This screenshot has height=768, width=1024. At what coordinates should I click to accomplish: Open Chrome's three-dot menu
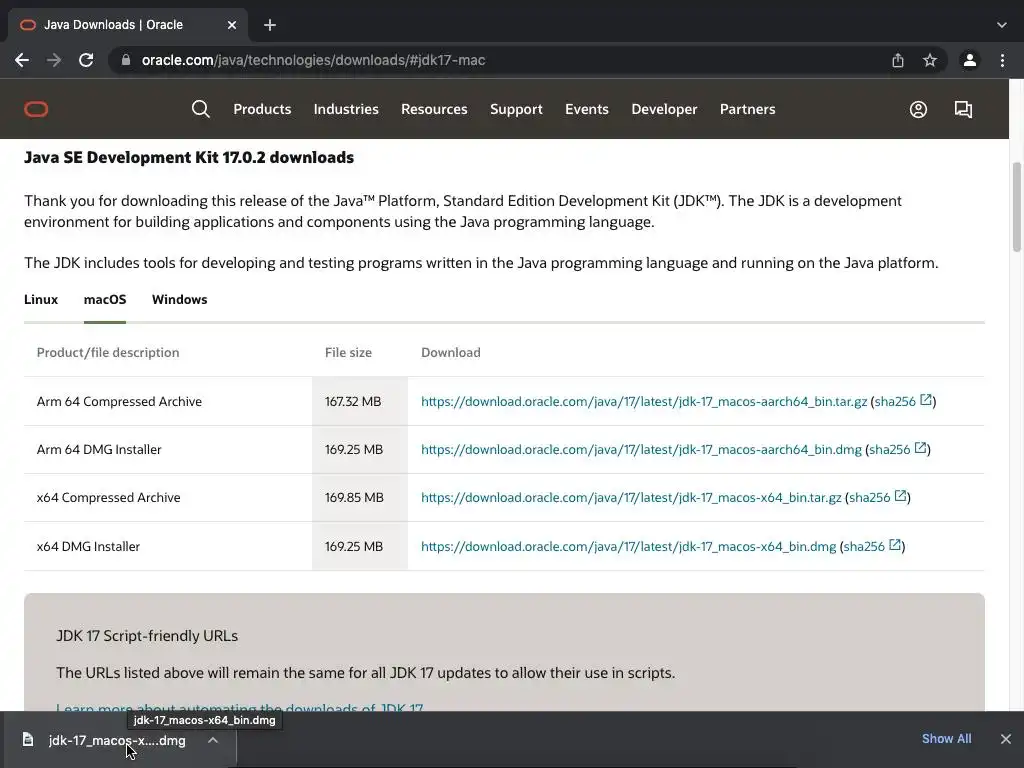pos(1002,60)
